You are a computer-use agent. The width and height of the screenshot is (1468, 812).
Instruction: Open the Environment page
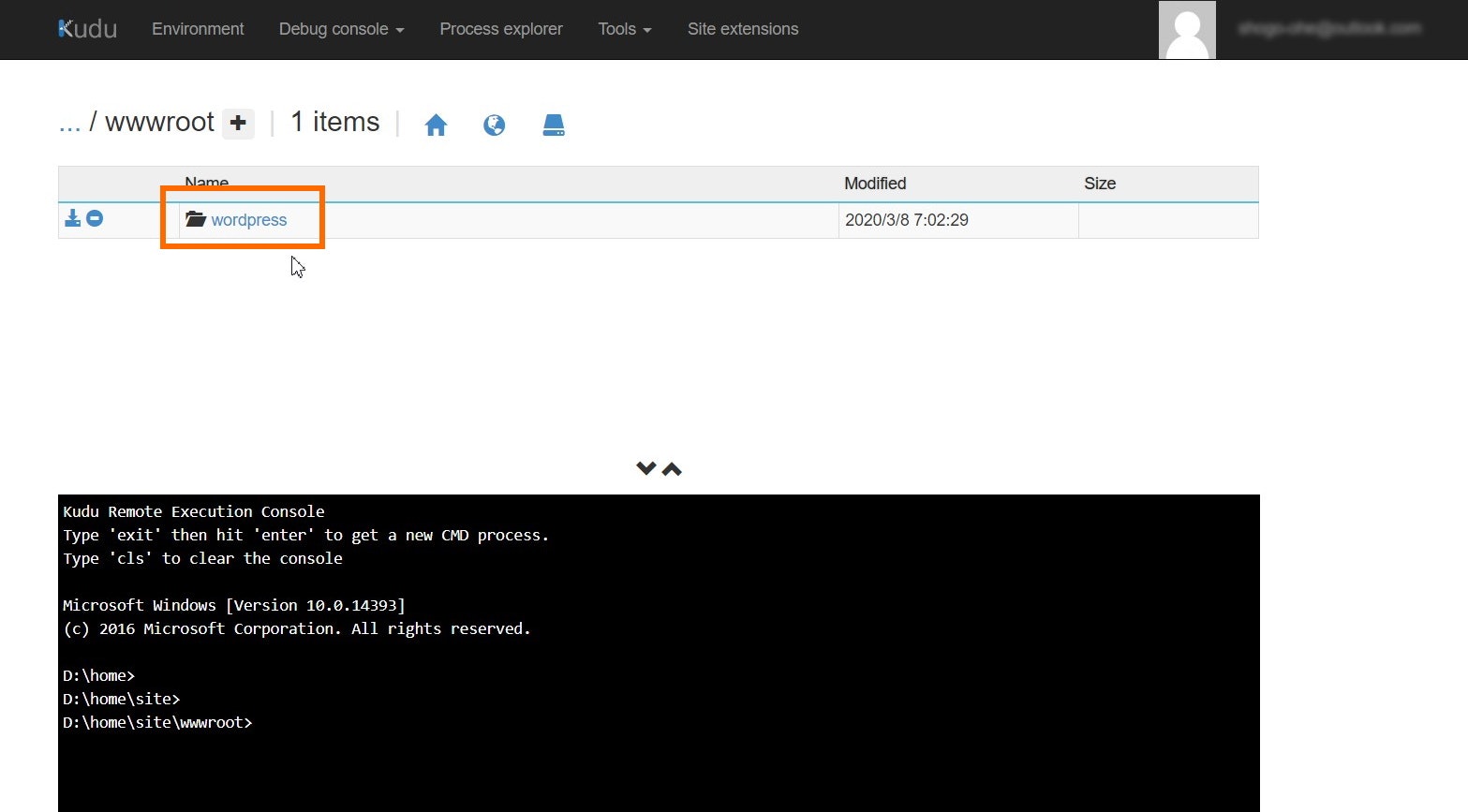[198, 29]
